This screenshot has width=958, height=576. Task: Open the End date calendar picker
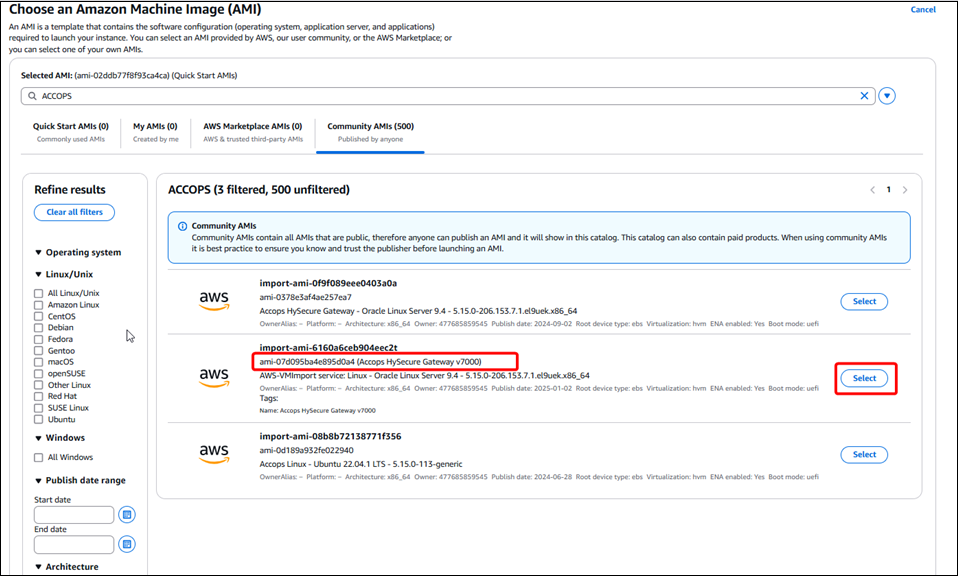click(x=127, y=545)
